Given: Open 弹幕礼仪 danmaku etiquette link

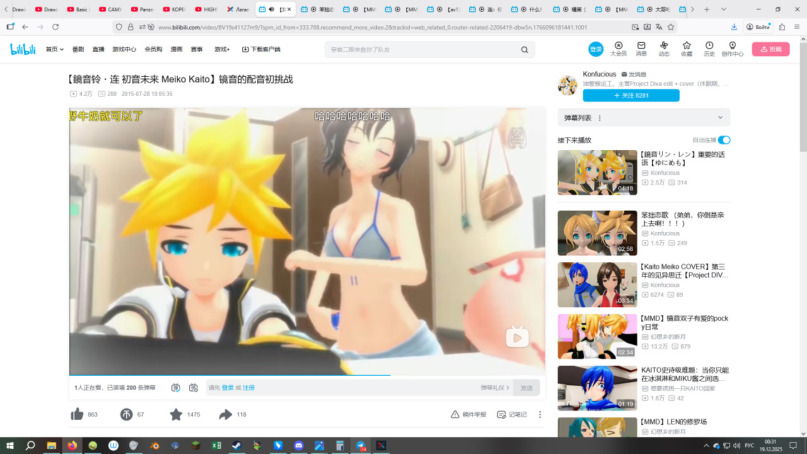Looking at the screenshot, I should tap(495, 388).
